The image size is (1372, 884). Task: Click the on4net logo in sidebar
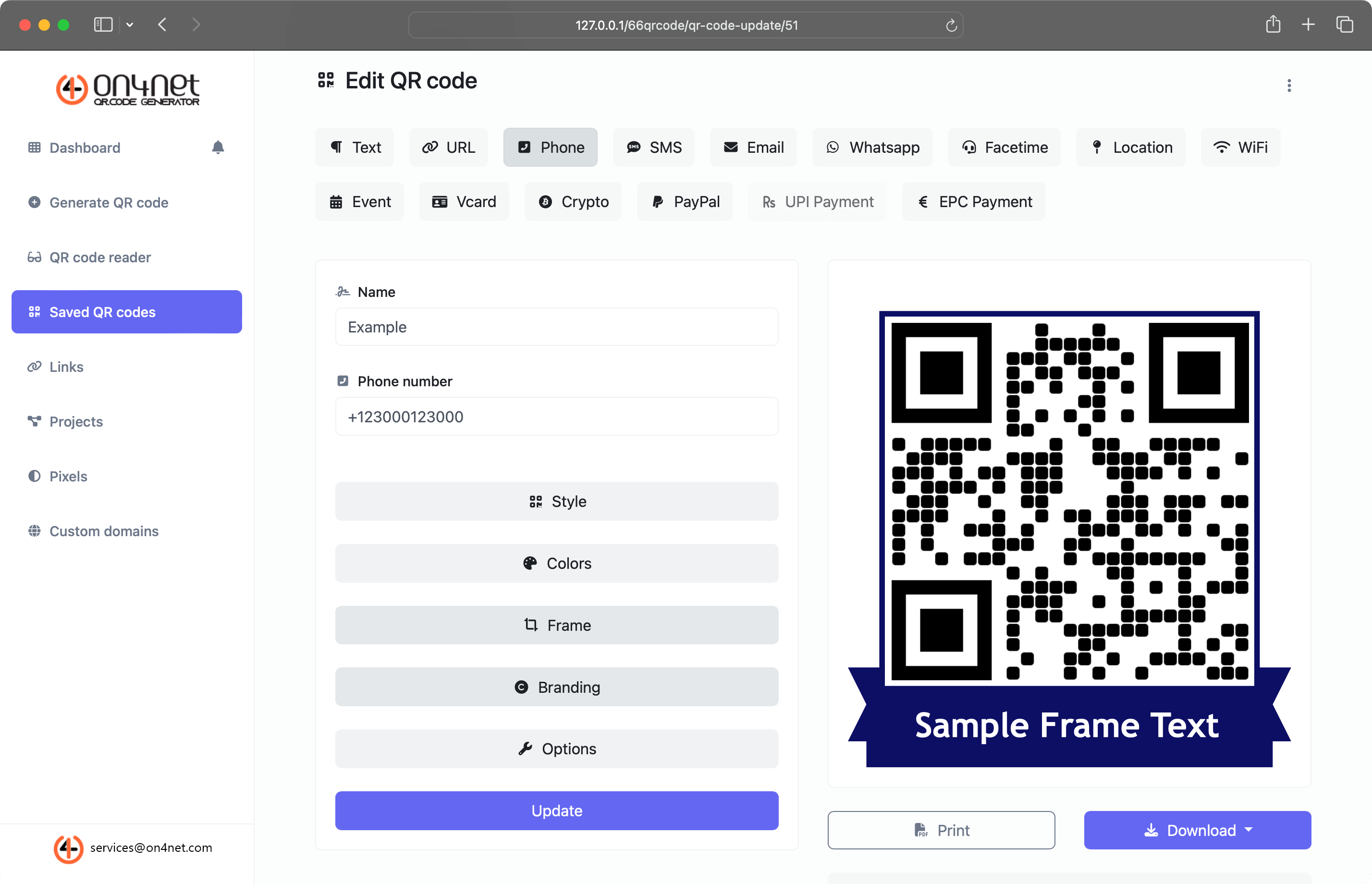pos(127,89)
